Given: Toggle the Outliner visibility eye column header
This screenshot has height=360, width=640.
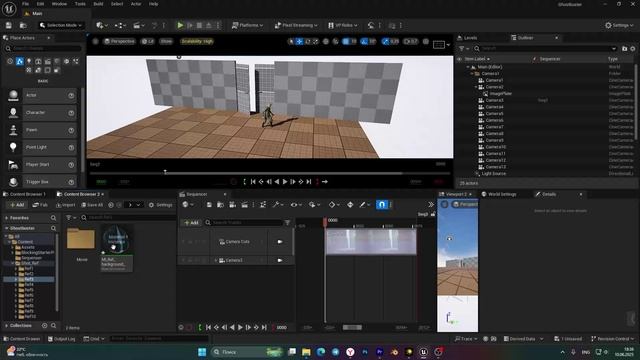Looking at the screenshot, I should [x=460, y=59].
